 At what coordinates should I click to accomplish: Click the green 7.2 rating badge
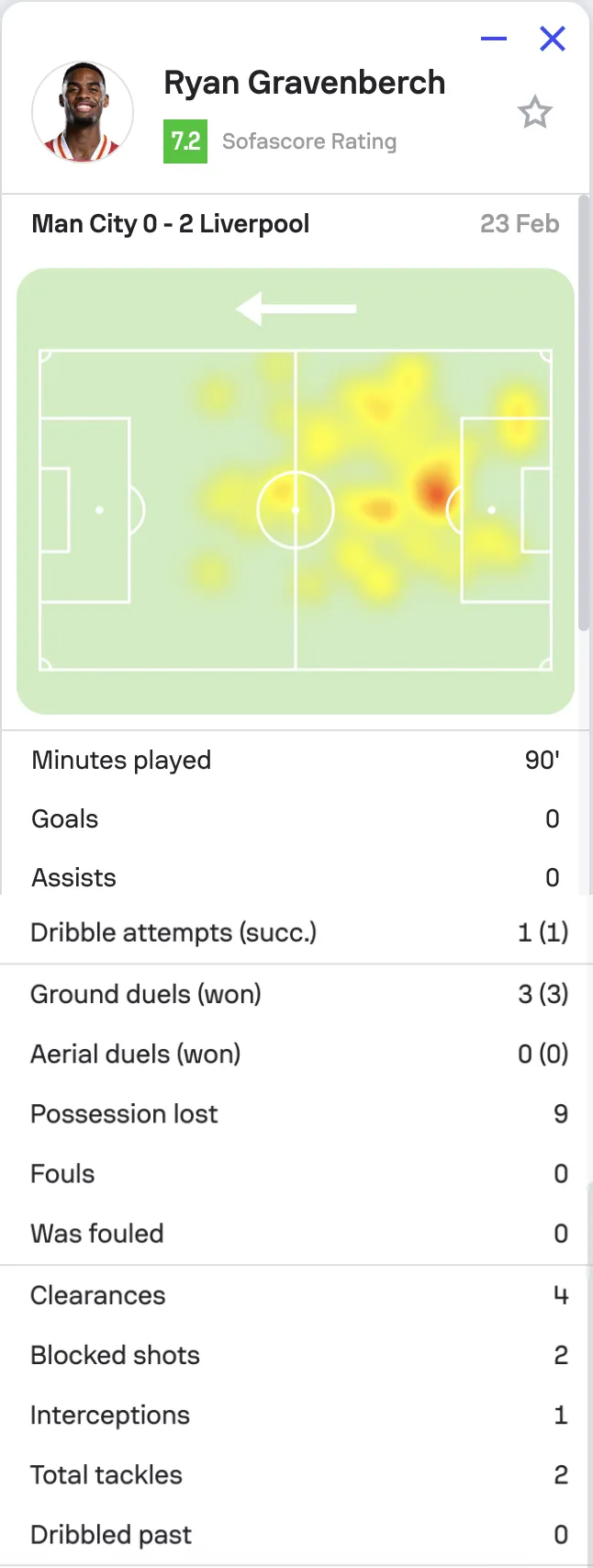[x=185, y=141]
